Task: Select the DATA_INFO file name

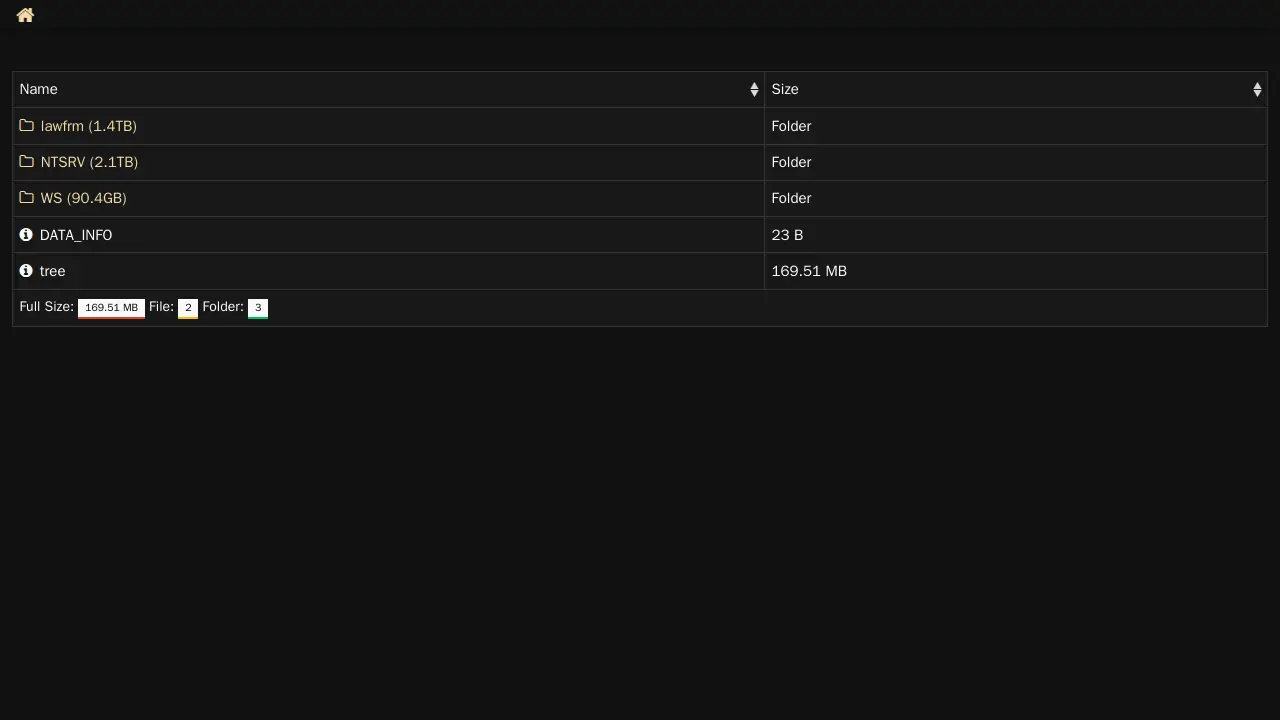Action: (76, 235)
